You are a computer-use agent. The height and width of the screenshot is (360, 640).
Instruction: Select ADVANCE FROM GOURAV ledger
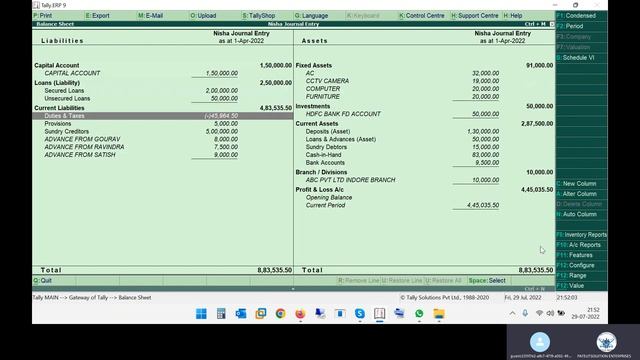tap(162, 139)
